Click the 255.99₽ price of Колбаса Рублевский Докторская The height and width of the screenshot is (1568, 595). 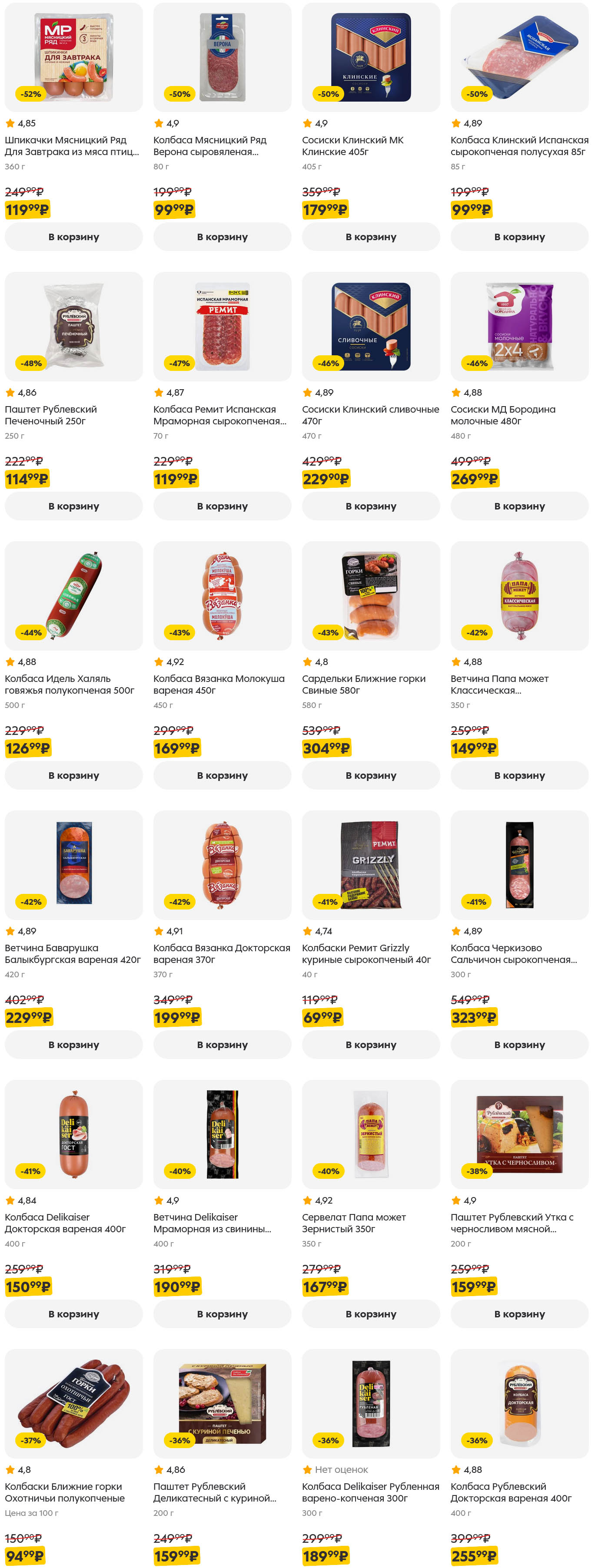click(474, 1556)
